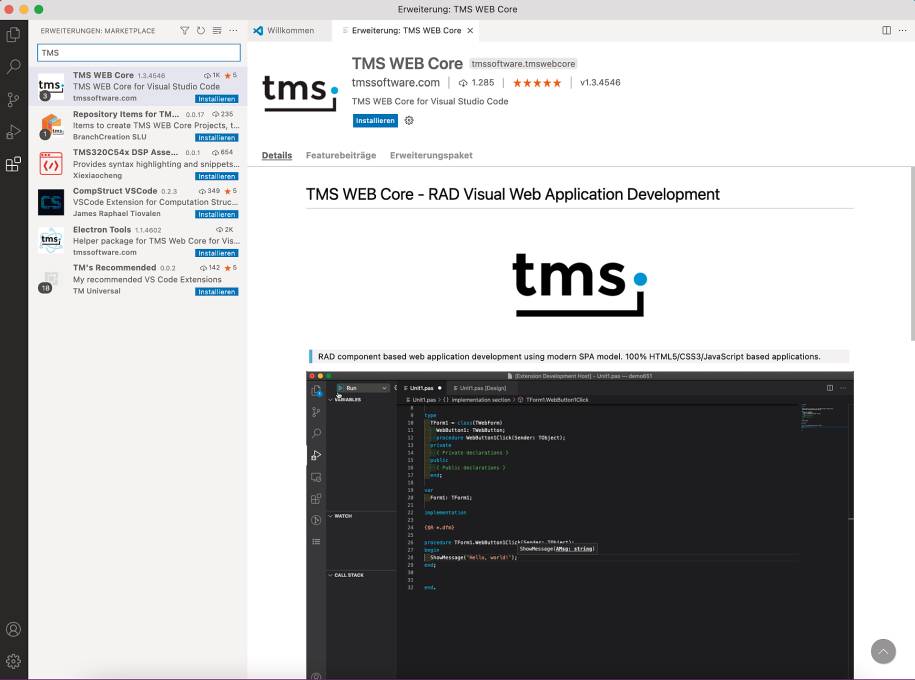Click BranchCreation SLU publisher name
The width and height of the screenshot is (915, 680).
[110, 137]
